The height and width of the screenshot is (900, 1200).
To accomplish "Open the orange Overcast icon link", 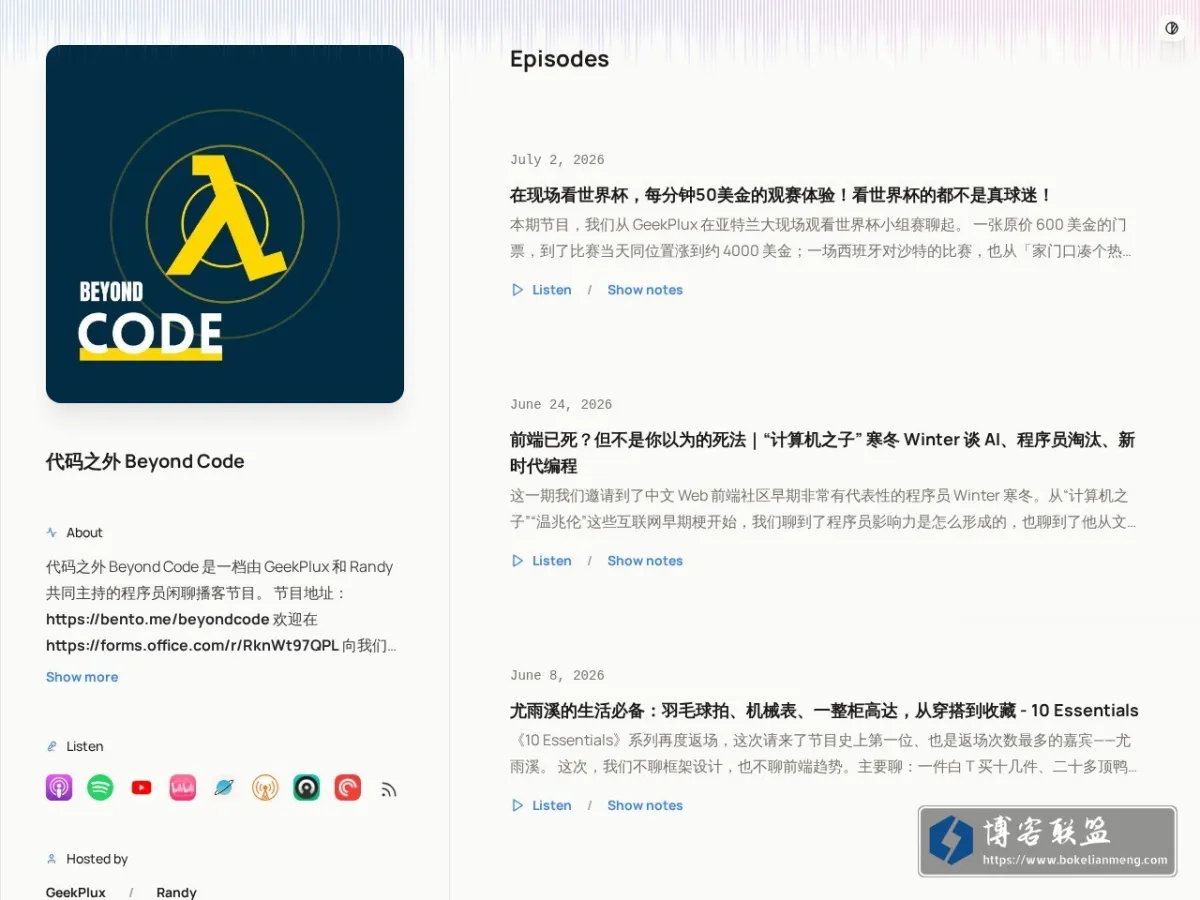I will pos(265,788).
